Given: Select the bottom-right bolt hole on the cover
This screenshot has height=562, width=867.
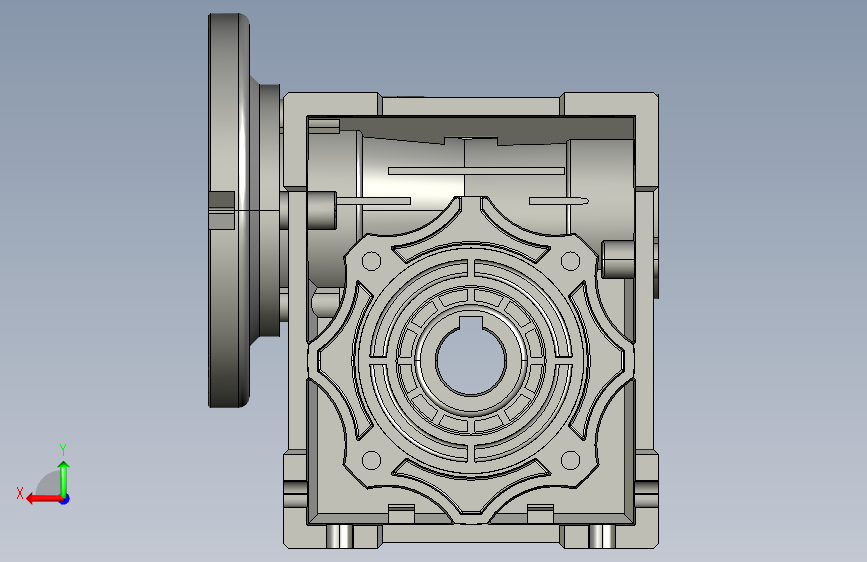Looking at the screenshot, I should pos(570,460).
